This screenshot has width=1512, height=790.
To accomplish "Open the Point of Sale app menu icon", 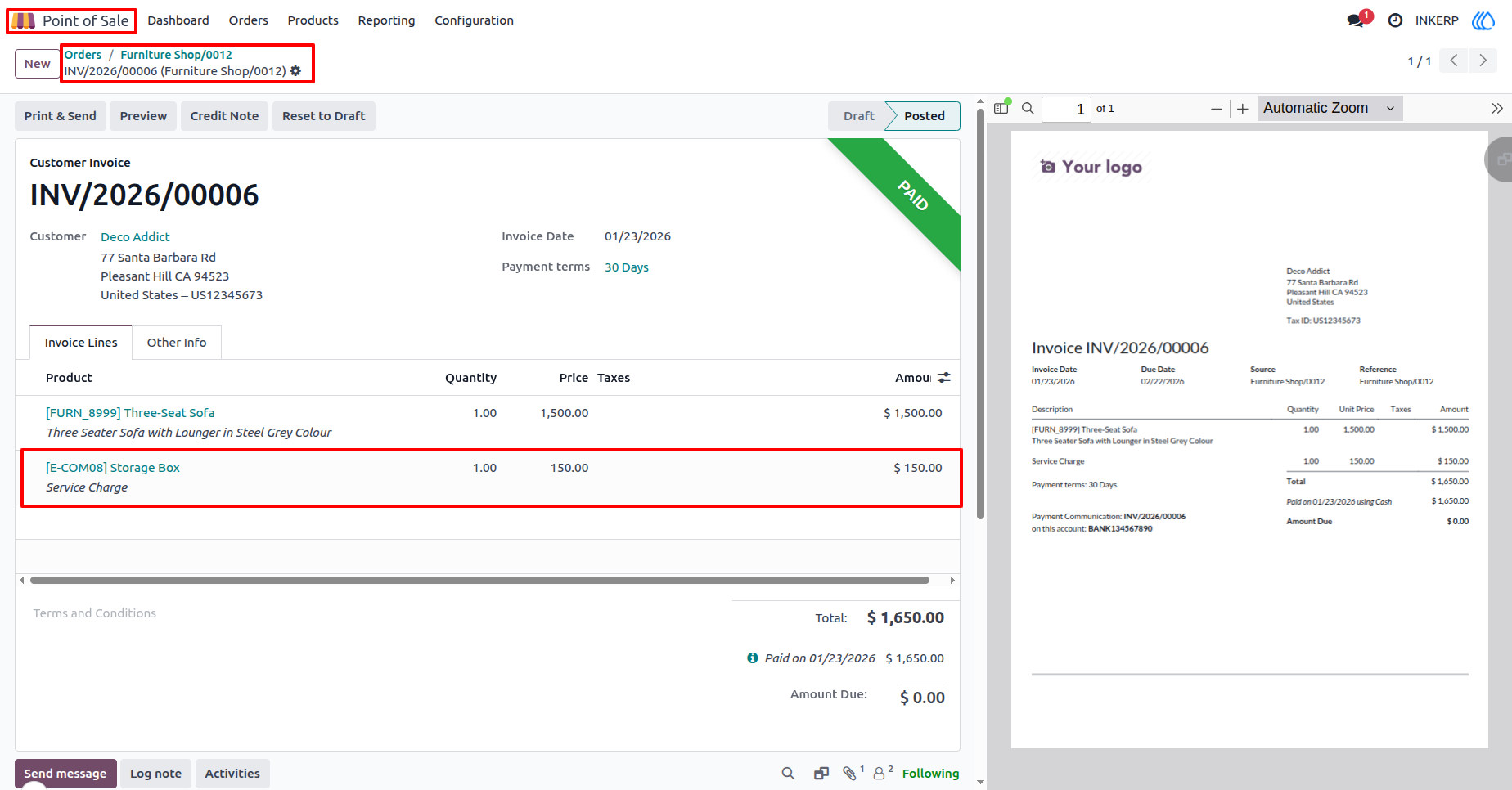I will pos(23,20).
